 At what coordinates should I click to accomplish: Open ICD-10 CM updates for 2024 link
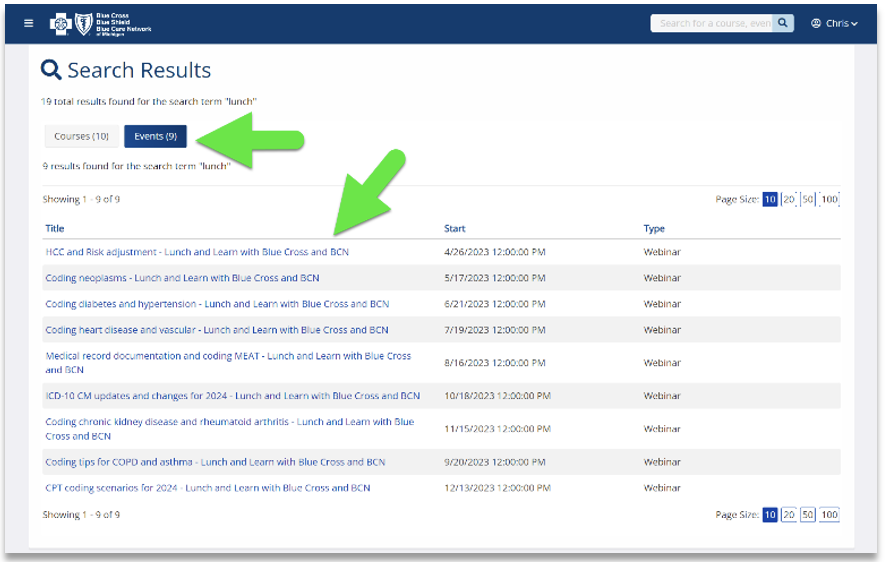tap(233, 396)
